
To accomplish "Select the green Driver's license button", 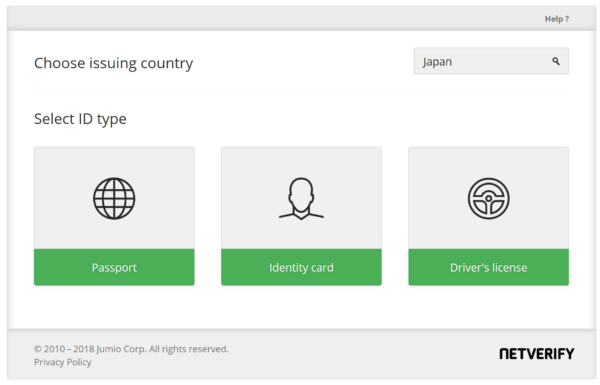I will pyautogui.click(x=489, y=267).
